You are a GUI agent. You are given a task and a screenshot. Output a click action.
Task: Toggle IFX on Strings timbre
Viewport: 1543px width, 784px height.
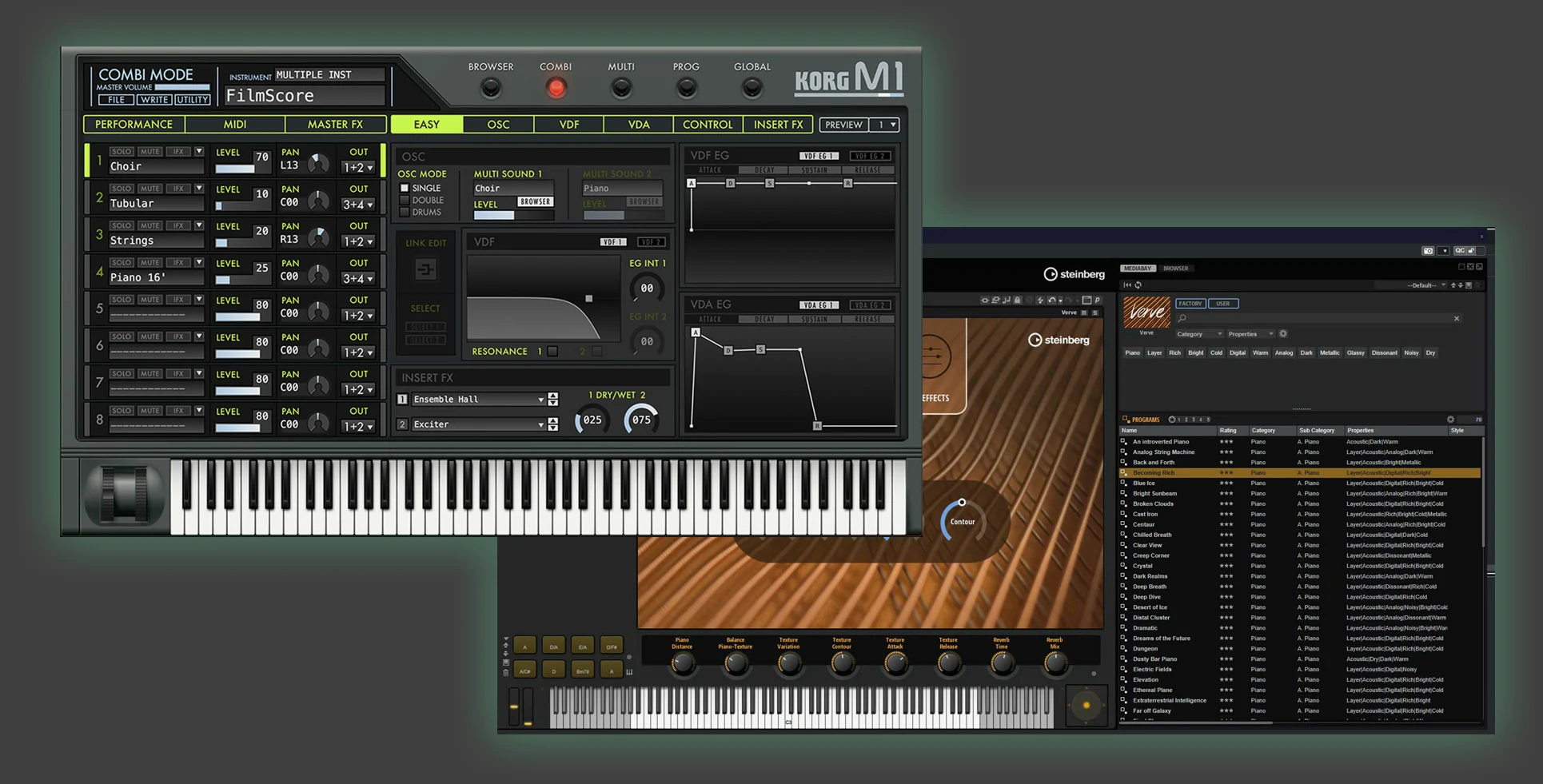click(178, 225)
